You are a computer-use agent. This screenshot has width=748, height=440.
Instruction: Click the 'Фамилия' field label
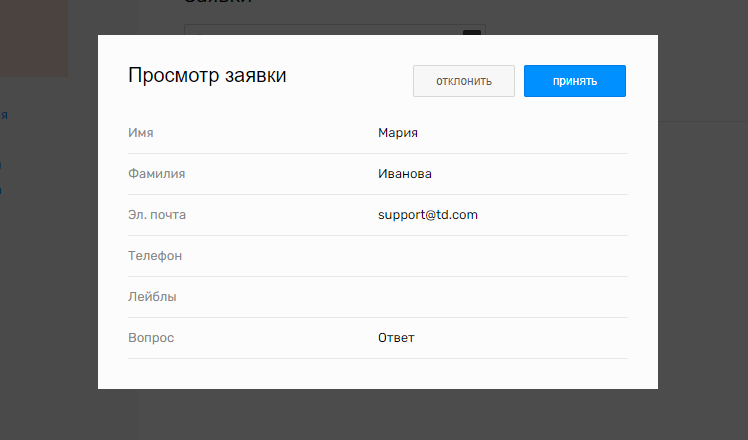click(x=156, y=174)
